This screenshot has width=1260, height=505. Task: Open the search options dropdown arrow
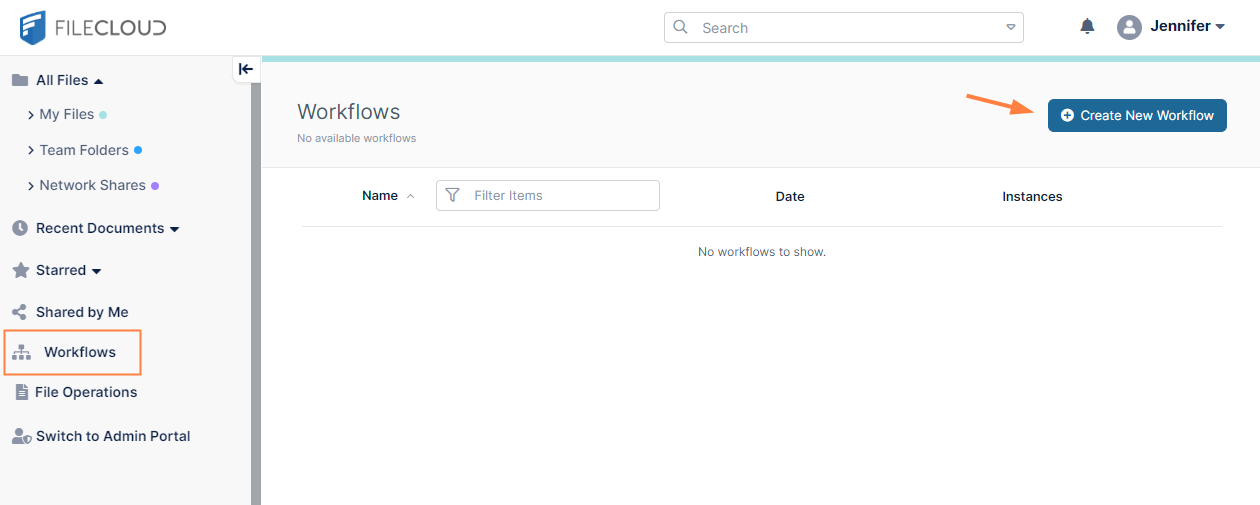[x=1010, y=27]
